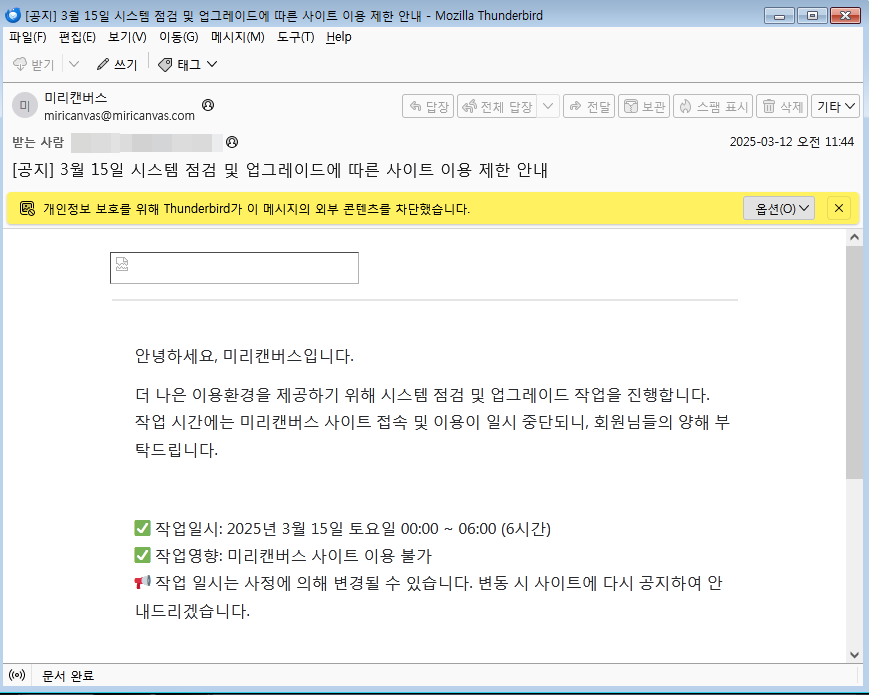Screen dimensions: 869x695
Task: Click the 삭제 delete button
Action: (782, 106)
